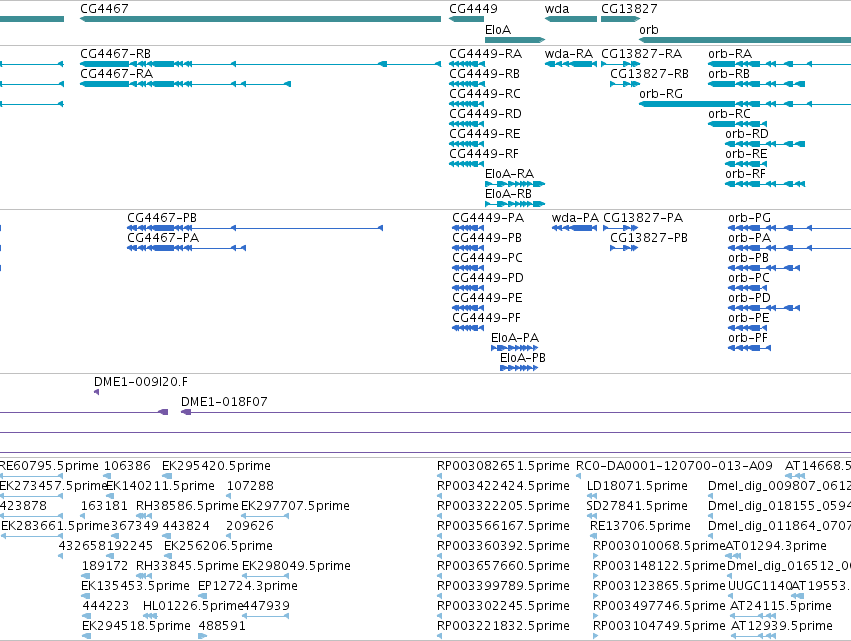Image resolution: width=851 pixels, height=641 pixels.
Task: Click the CG4449-PF protein label
Action: pos(487,318)
